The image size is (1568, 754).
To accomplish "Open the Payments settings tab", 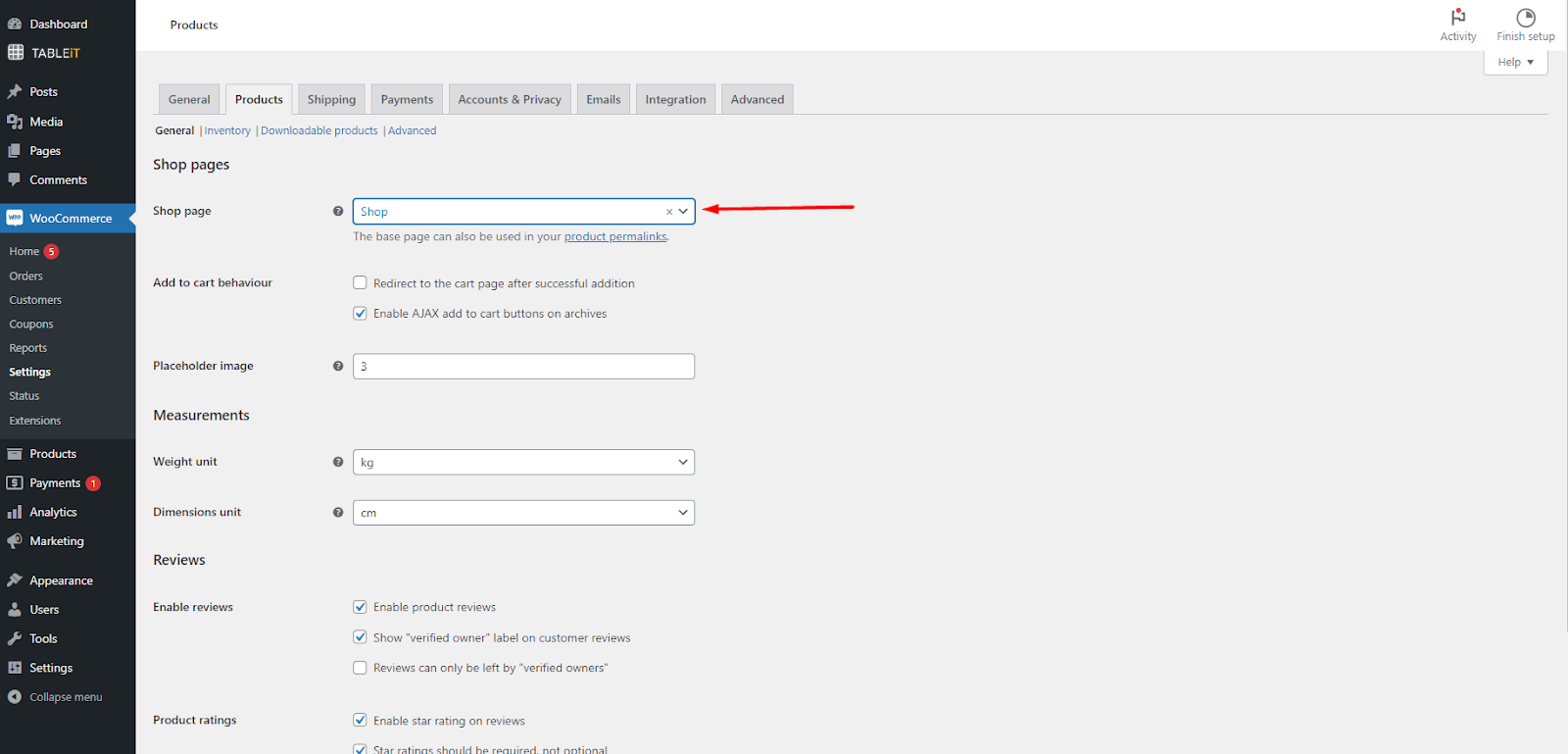I will (407, 99).
